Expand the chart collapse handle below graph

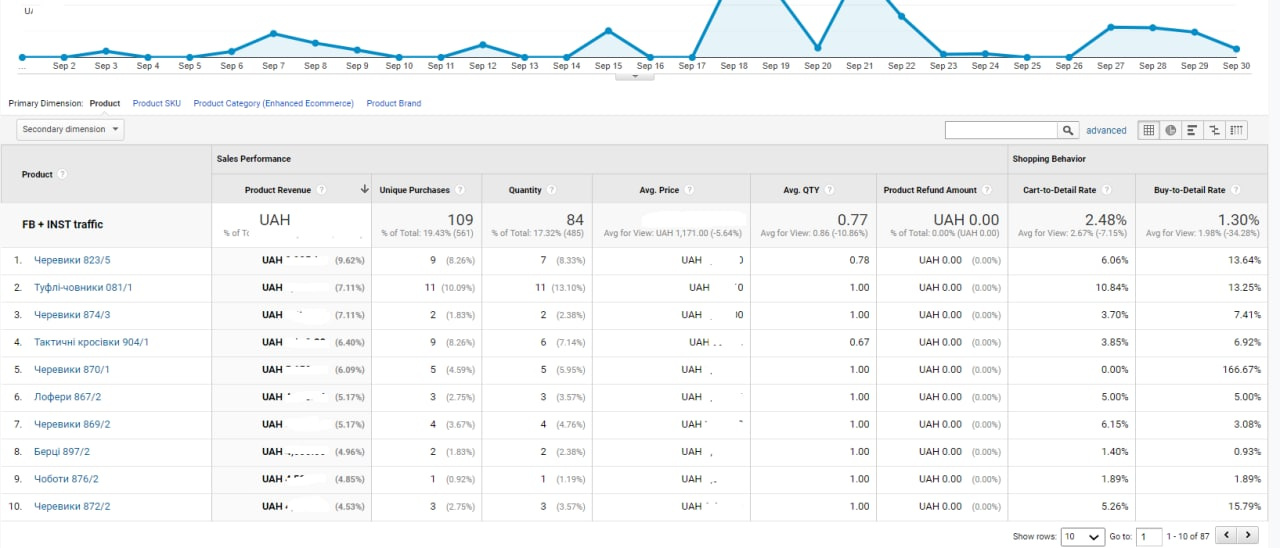(634, 76)
